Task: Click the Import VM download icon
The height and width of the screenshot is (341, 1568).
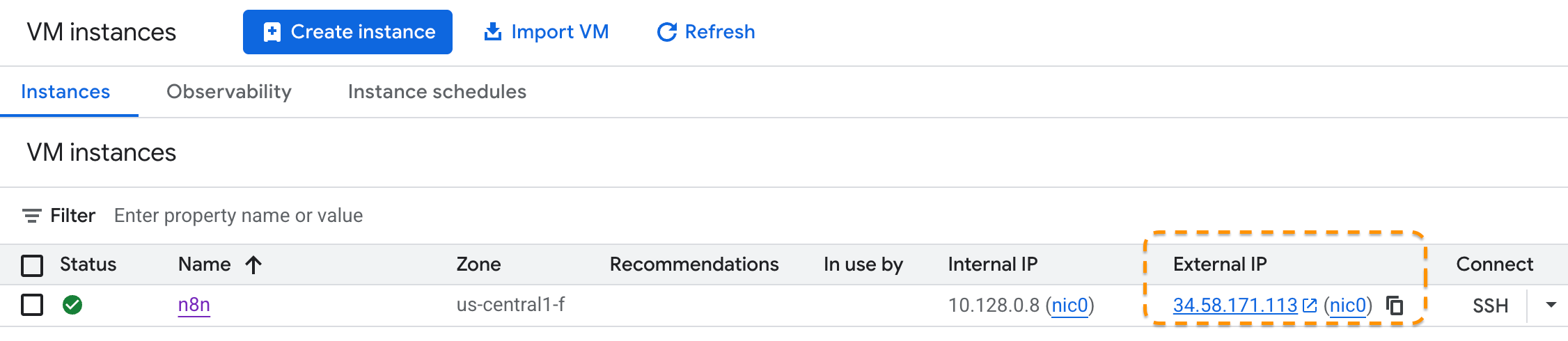Action: [x=493, y=32]
